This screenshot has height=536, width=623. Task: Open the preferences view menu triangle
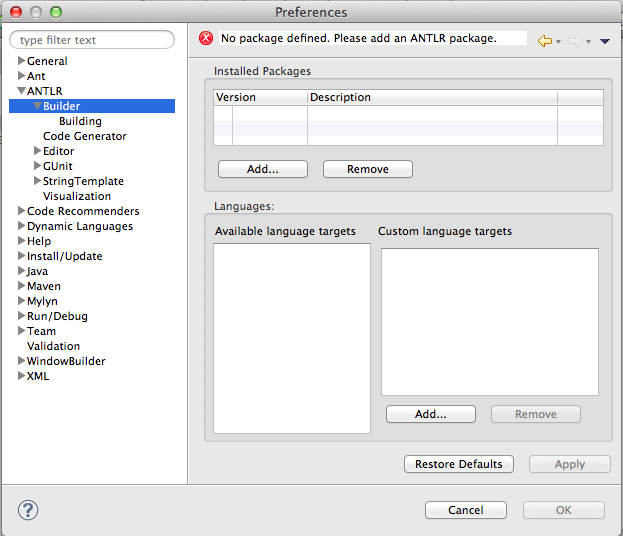(605, 41)
